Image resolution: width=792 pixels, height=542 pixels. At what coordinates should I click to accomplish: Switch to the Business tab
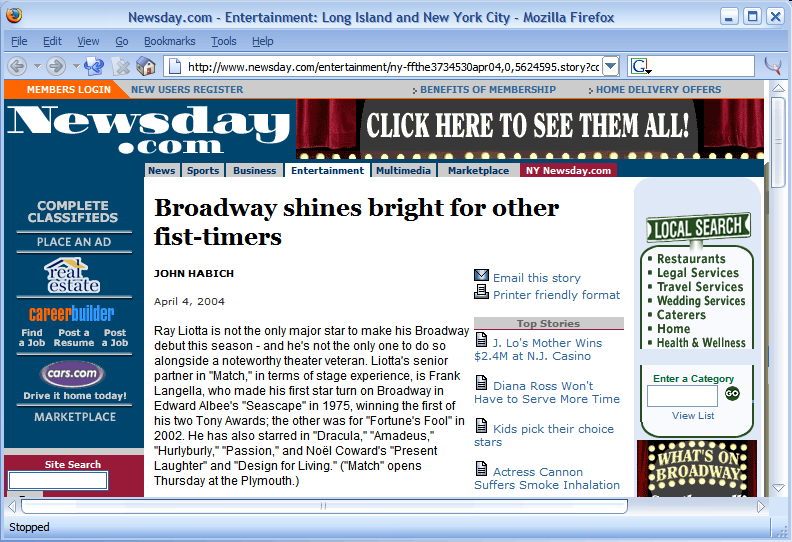click(255, 170)
